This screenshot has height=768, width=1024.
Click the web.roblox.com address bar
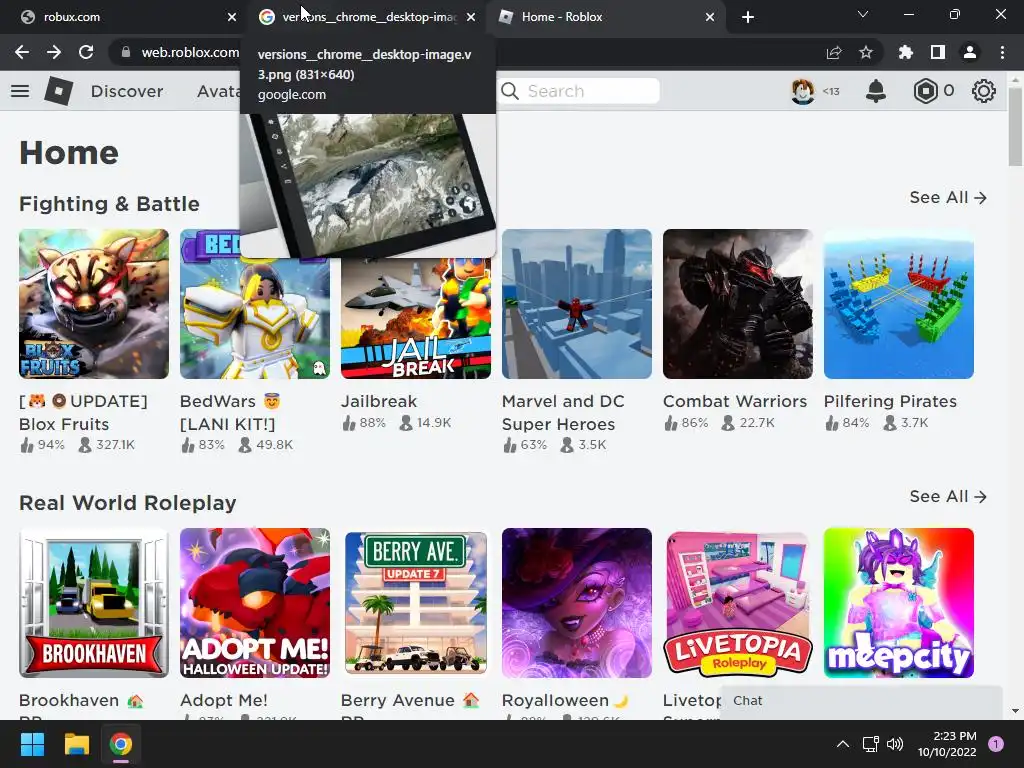click(190, 52)
